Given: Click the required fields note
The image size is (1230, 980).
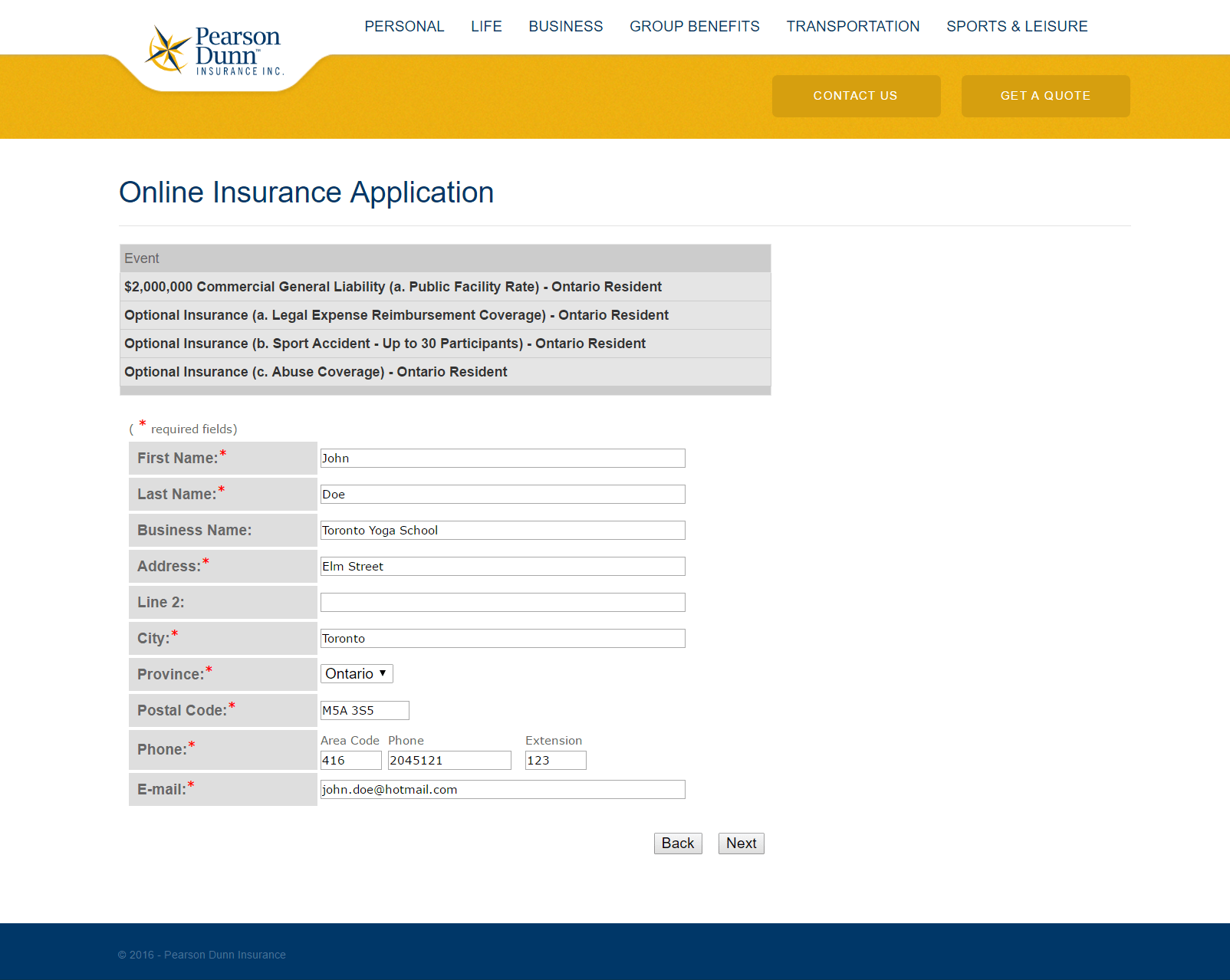Looking at the screenshot, I should tap(183, 429).
